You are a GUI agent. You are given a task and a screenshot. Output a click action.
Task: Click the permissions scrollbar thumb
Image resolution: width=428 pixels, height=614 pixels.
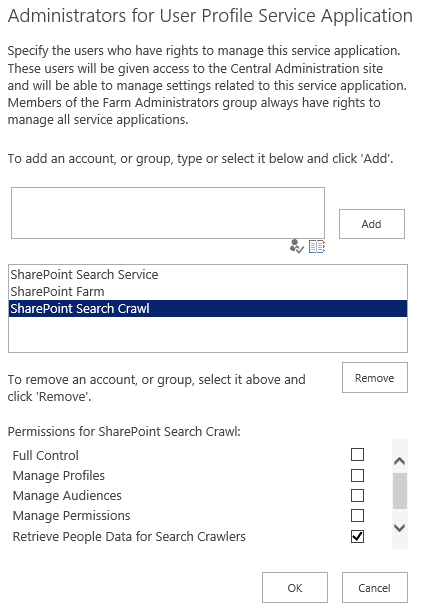tap(400, 491)
